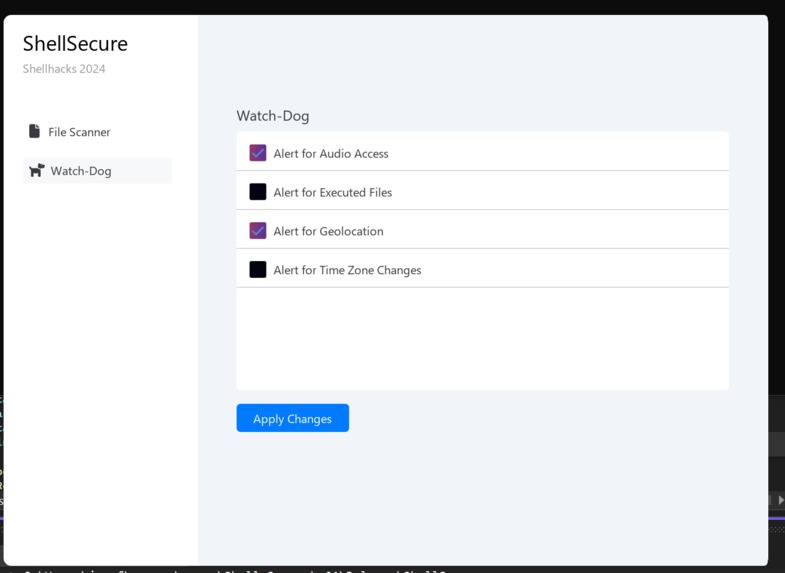The width and height of the screenshot is (785, 573).
Task: Click the Alert for Audio Access label
Action: coord(331,154)
